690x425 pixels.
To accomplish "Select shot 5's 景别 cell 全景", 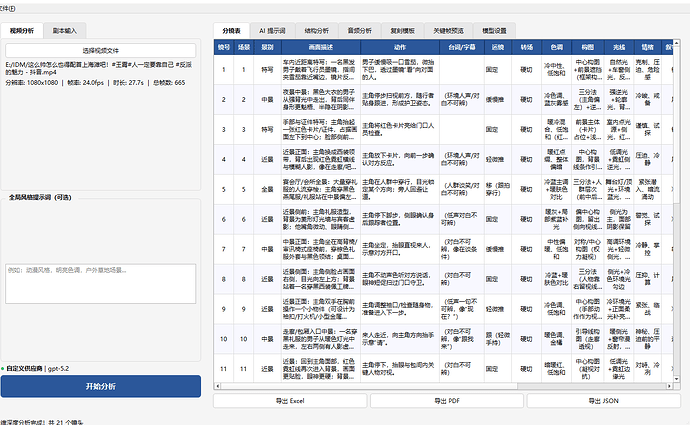I will click(268, 189).
